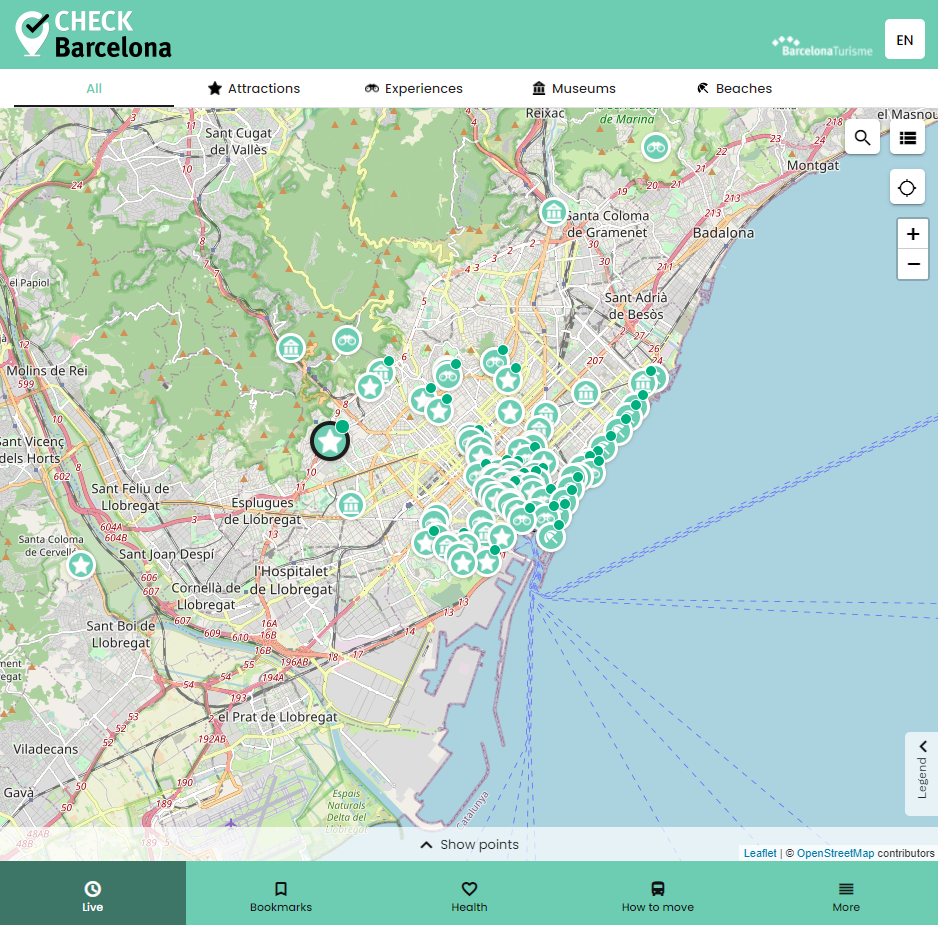938x925 pixels.
Task: Click the geolocation icon to center the map
Action: 907,187
